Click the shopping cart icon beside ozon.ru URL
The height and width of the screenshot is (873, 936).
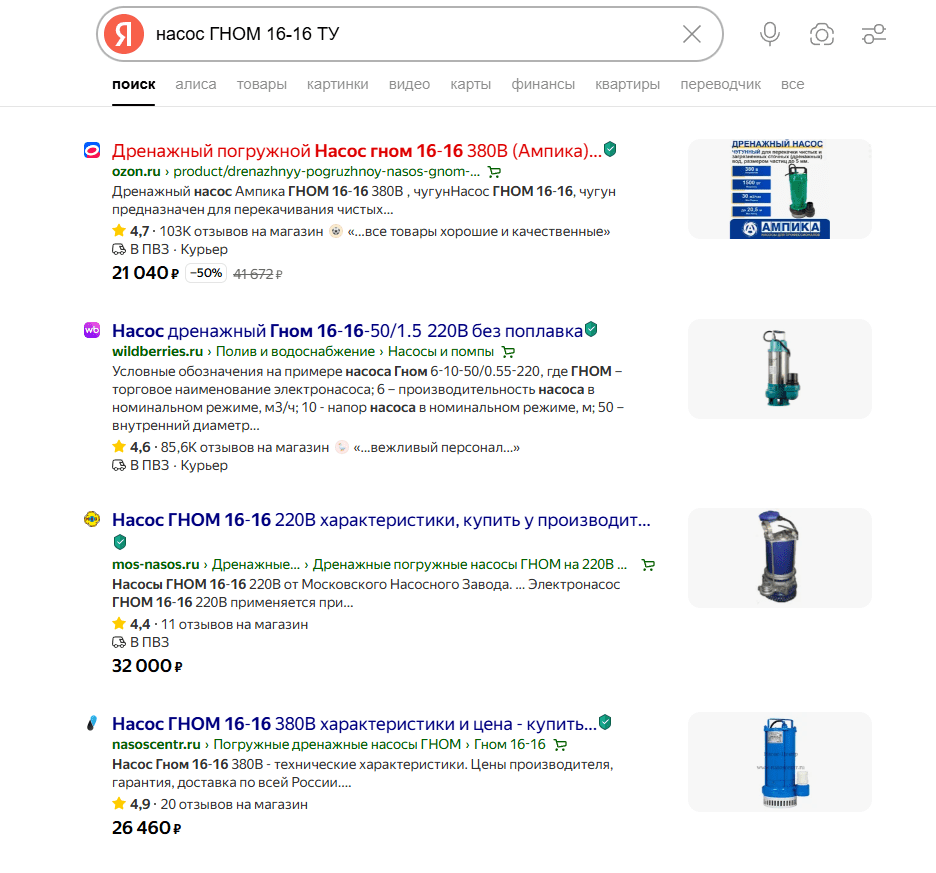point(494,172)
